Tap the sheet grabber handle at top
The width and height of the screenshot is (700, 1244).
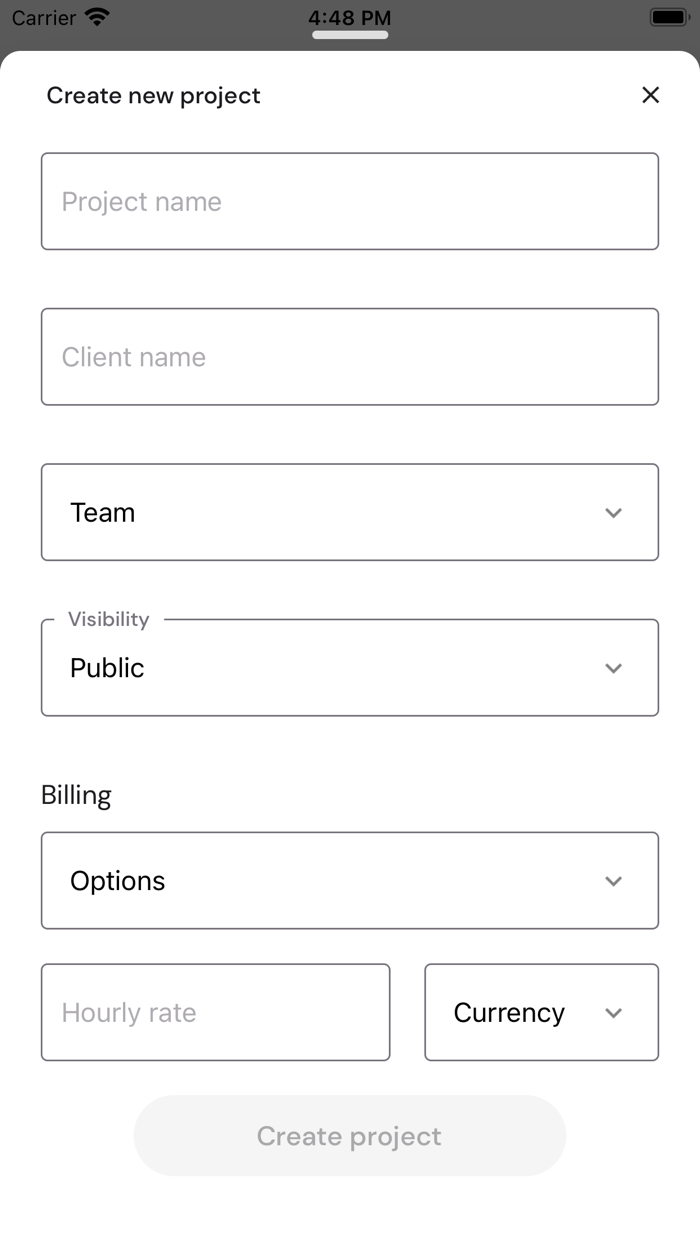pos(350,35)
